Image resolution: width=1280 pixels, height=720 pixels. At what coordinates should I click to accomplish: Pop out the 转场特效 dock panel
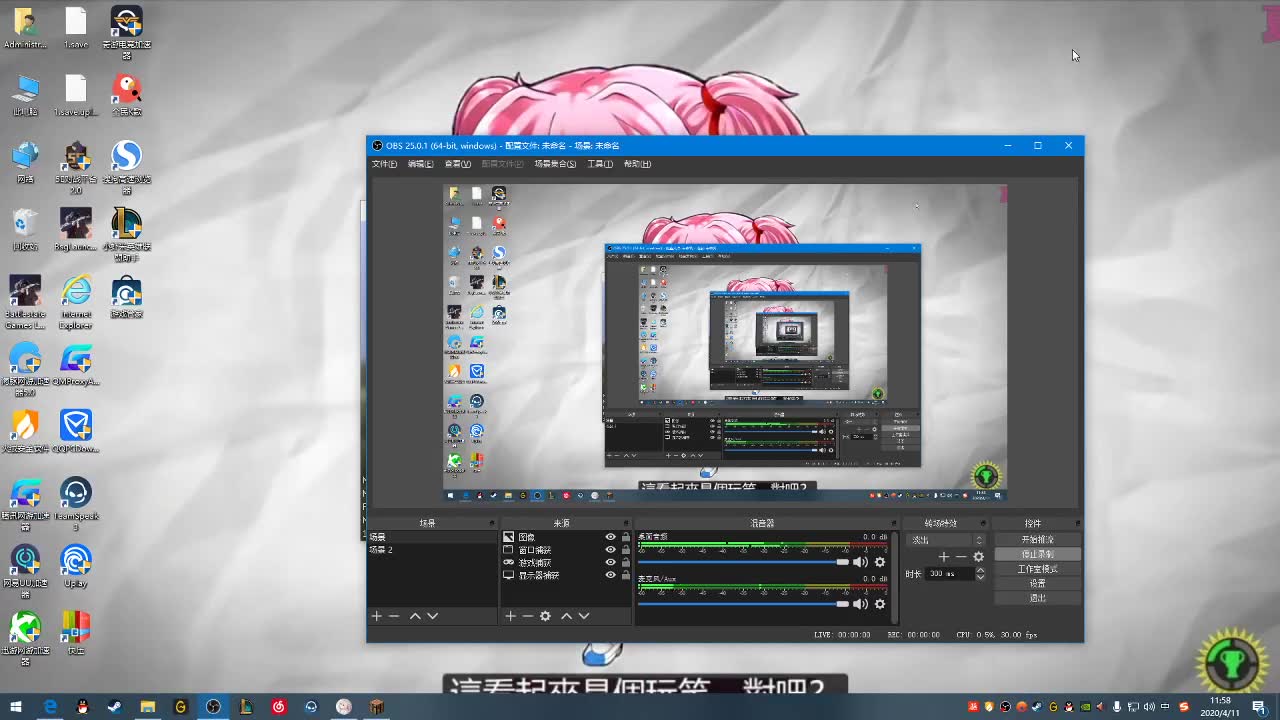(985, 523)
